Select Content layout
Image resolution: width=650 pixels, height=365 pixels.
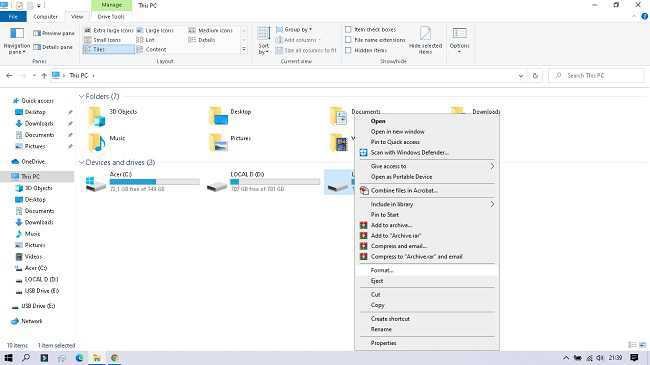coord(151,49)
